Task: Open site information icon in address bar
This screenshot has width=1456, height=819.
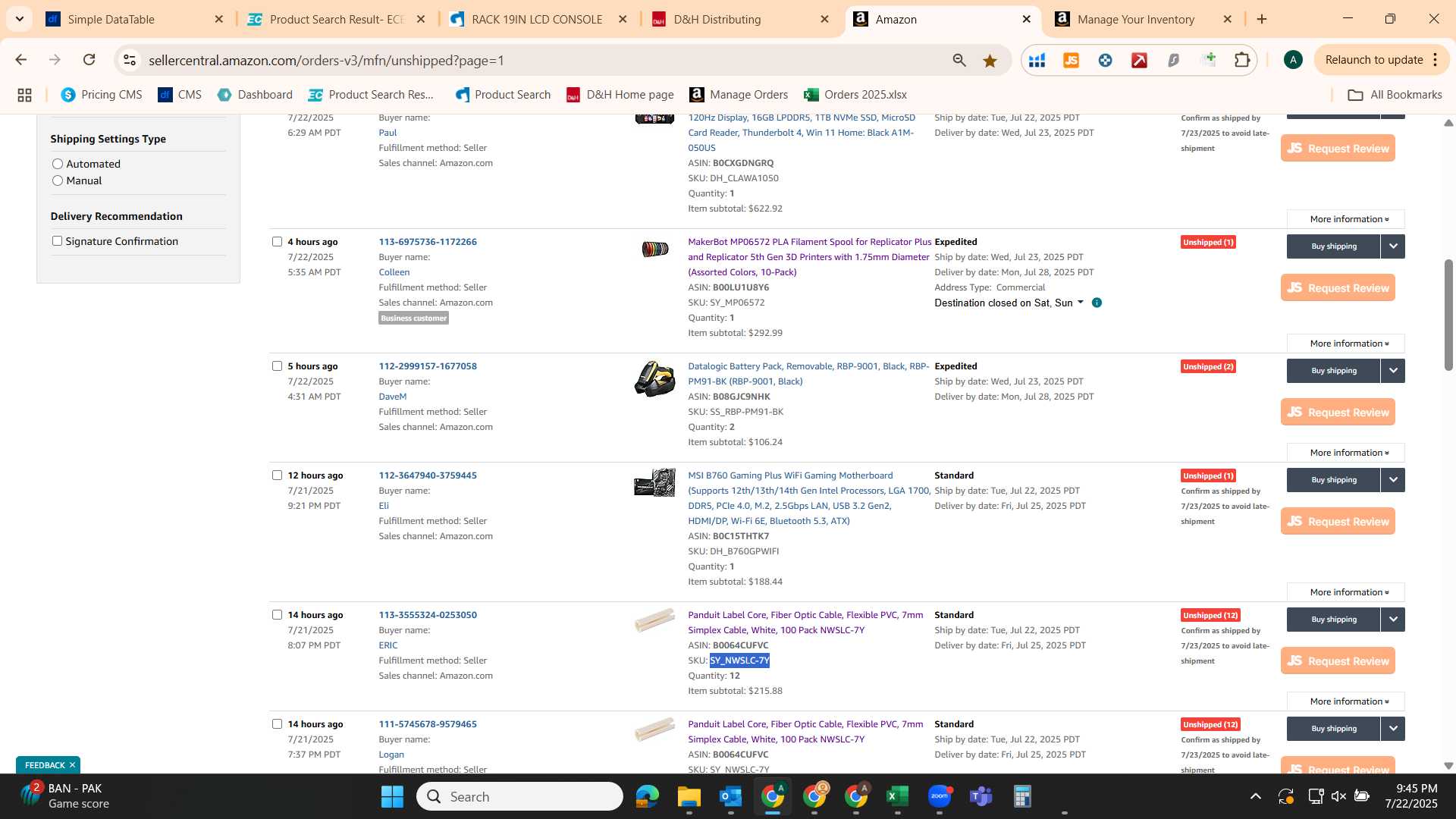Action: [x=130, y=60]
